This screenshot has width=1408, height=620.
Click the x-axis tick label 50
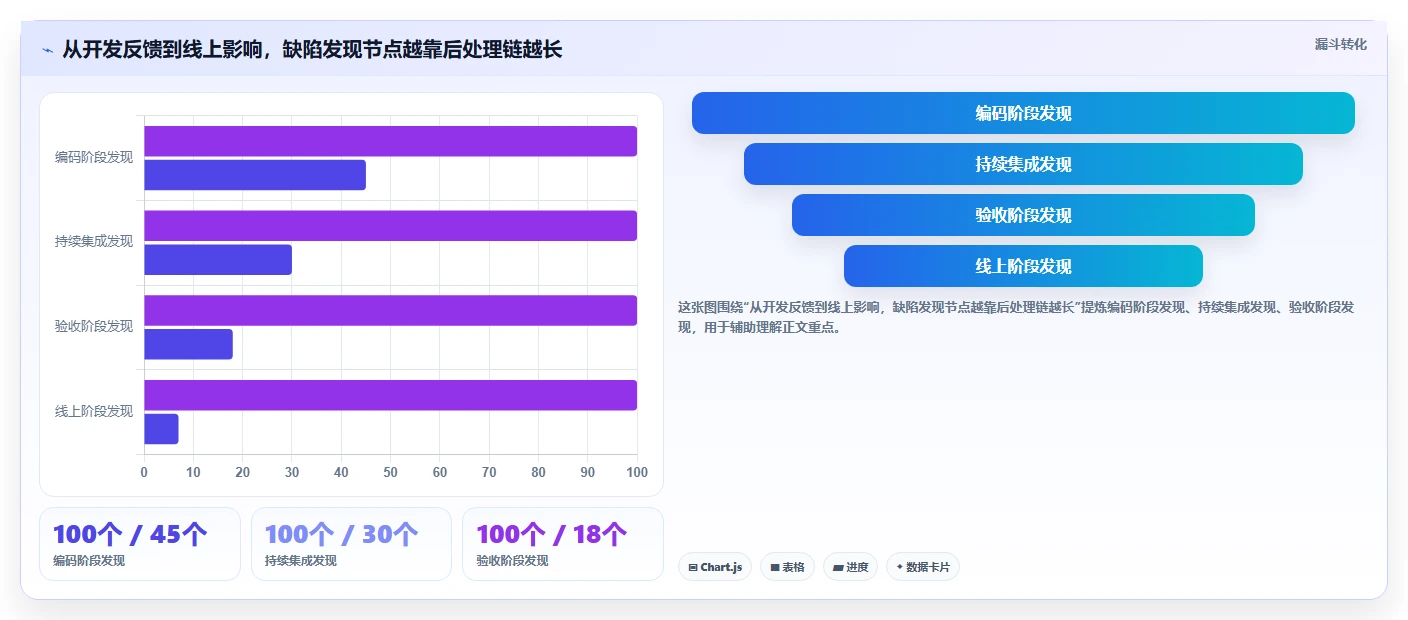[x=390, y=472]
